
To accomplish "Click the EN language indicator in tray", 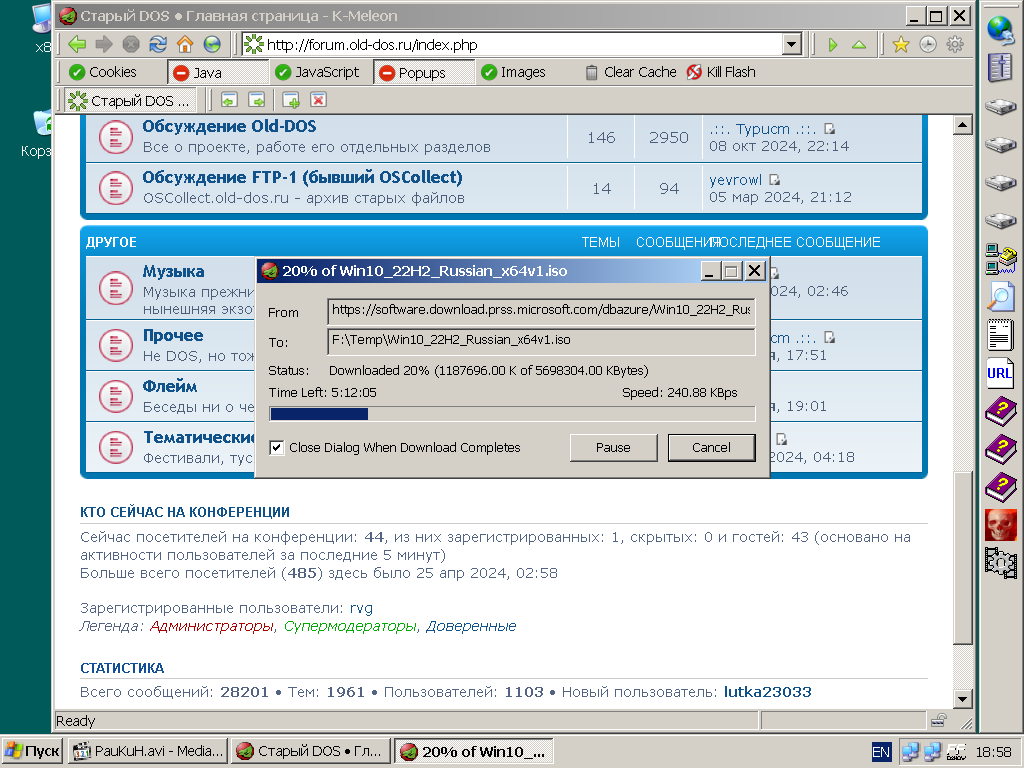I will (880, 752).
